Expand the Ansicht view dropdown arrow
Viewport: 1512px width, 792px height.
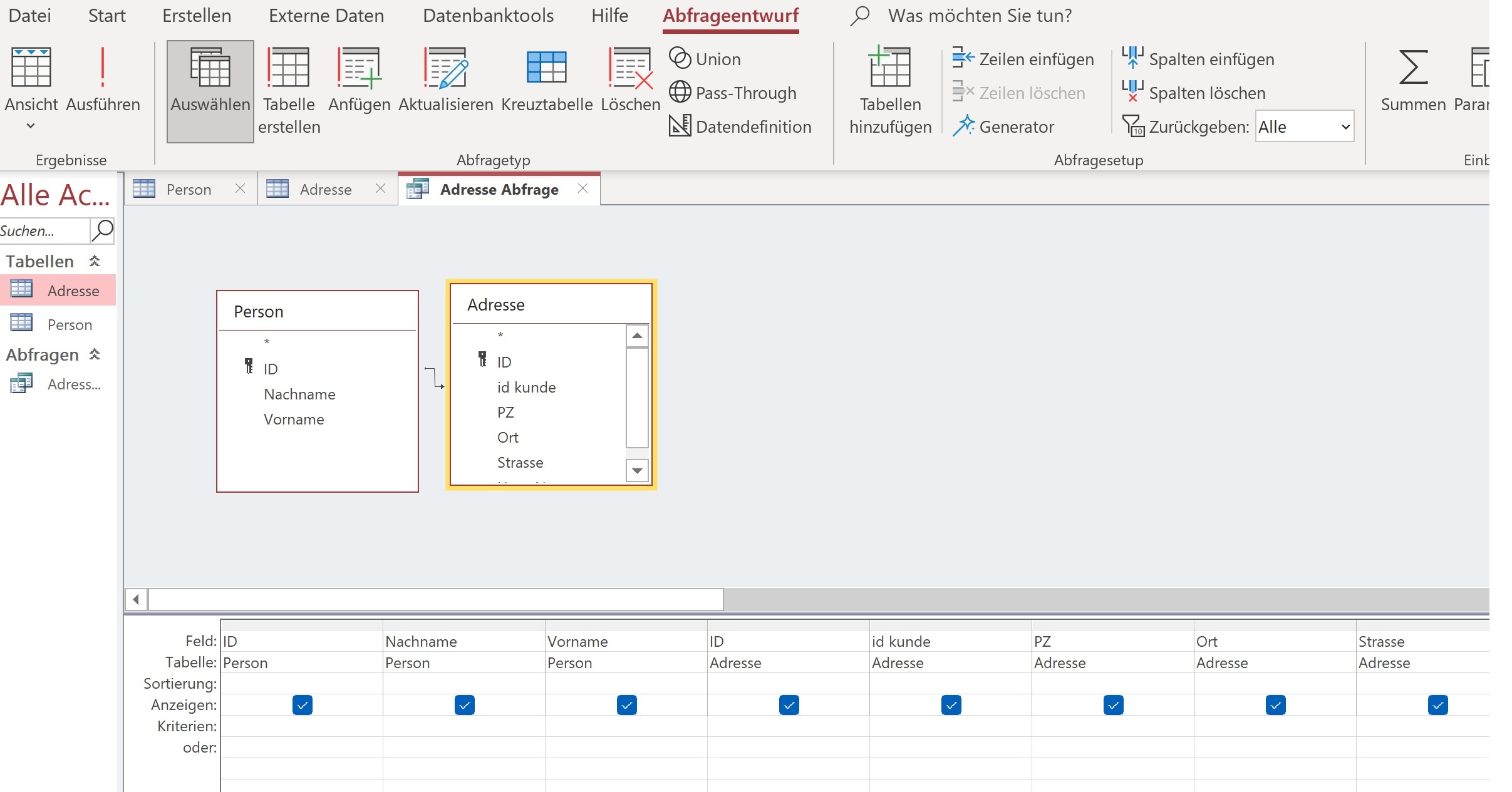pyautogui.click(x=31, y=126)
